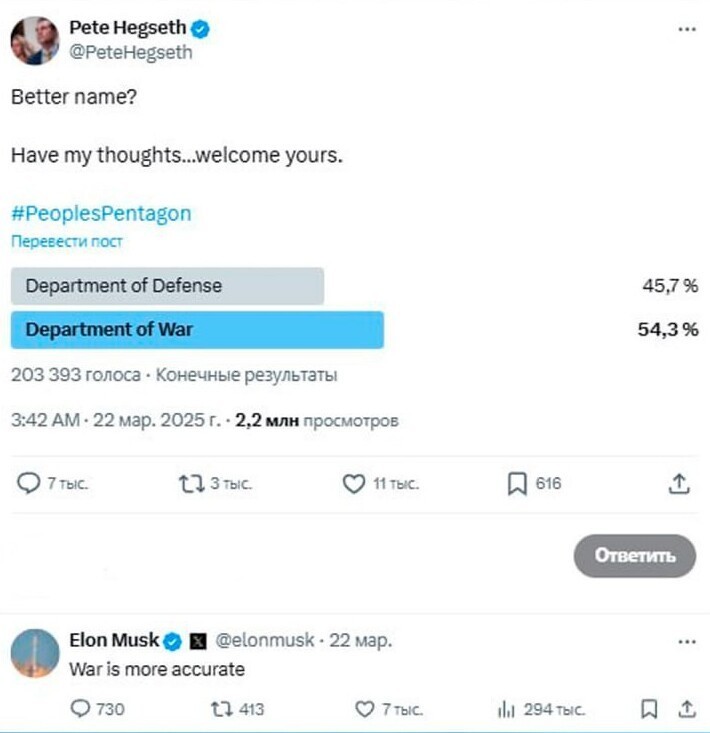The width and height of the screenshot is (710, 733).
Task: Click the Ответить reply button
Action: pyautogui.click(x=635, y=555)
